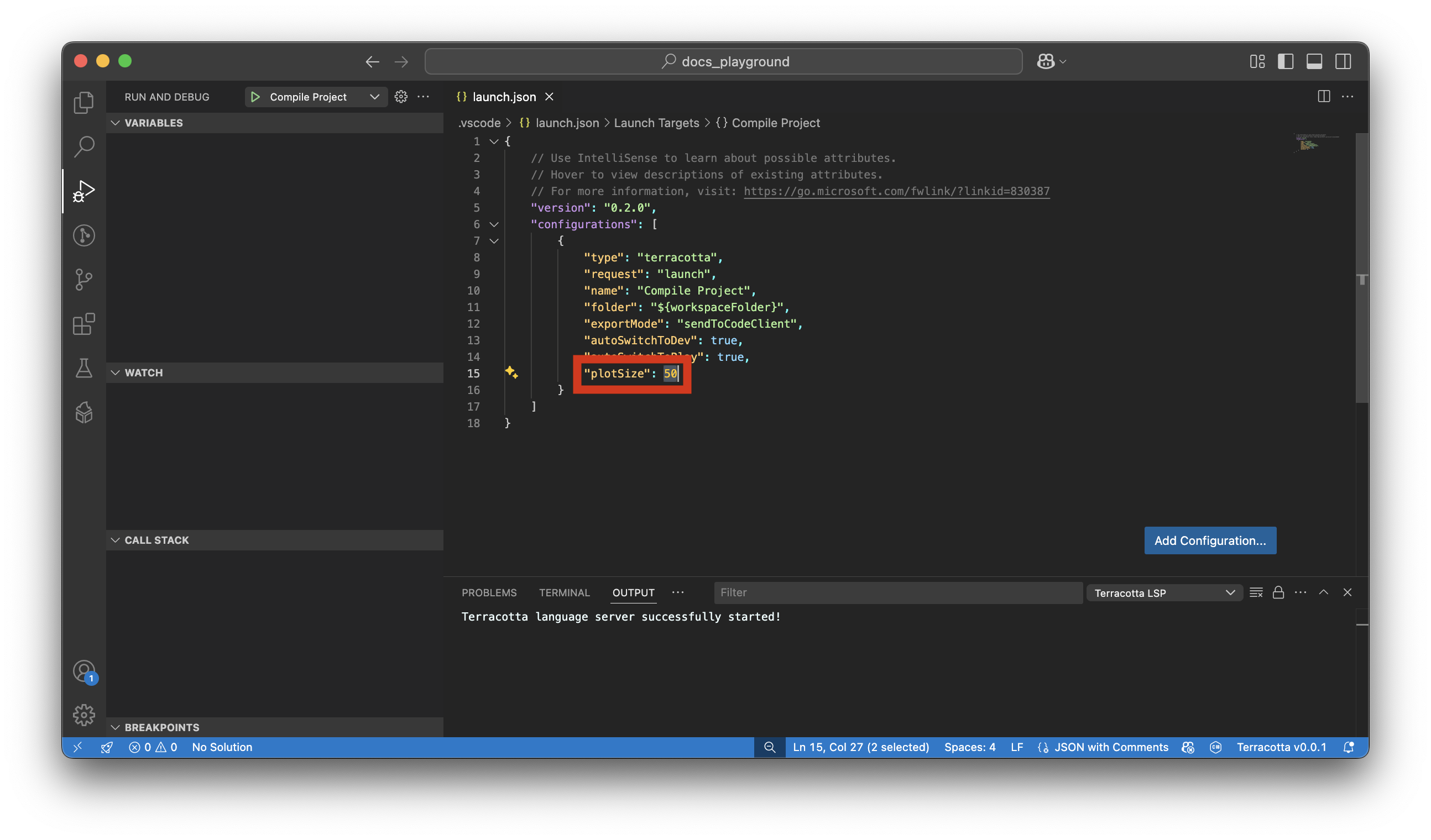Viewport: 1431px width, 840px height.
Task: Open Manage gear in activity bar
Action: pyautogui.click(x=84, y=715)
